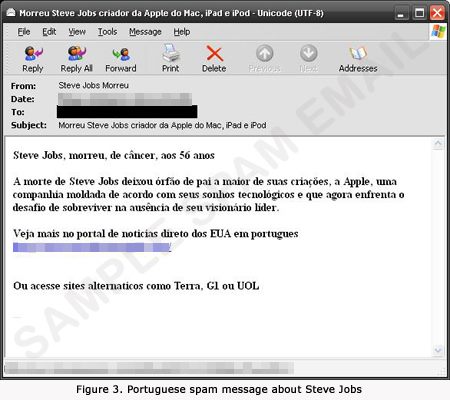Close the email window
This screenshot has height=400, width=450.
point(437,13)
